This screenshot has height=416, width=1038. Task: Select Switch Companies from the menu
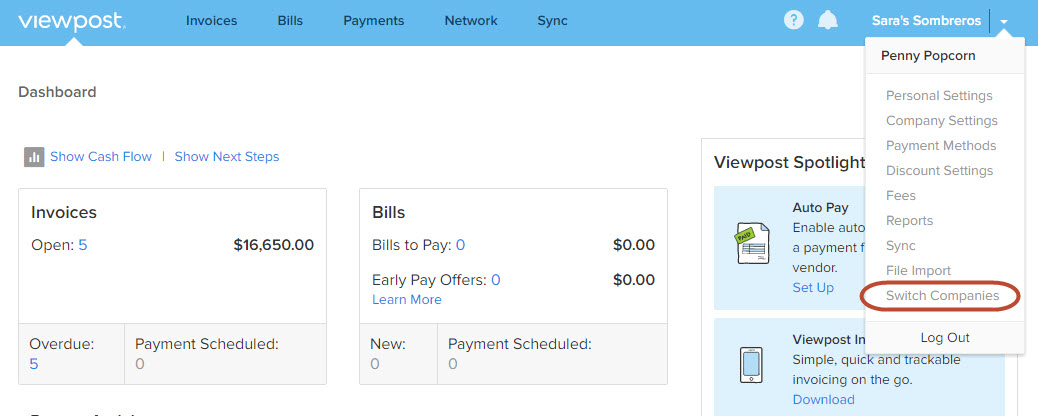coord(943,296)
